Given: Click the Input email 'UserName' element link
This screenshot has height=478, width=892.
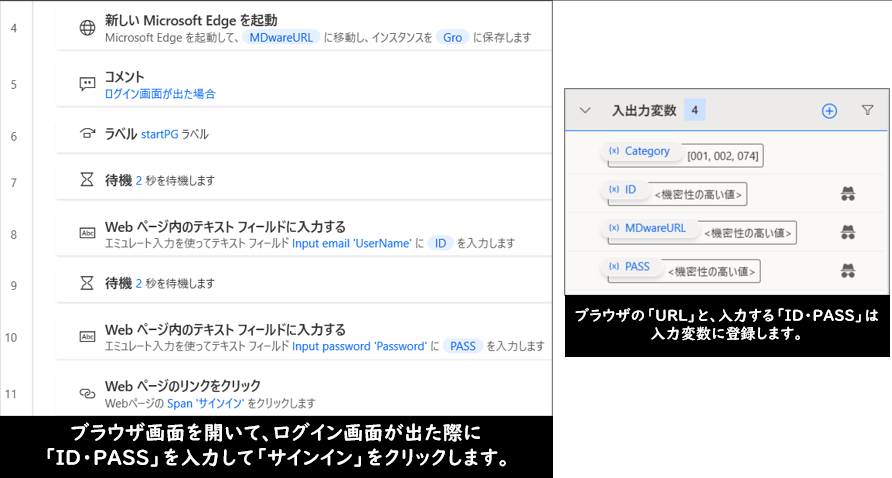Looking at the screenshot, I should point(351,244).
